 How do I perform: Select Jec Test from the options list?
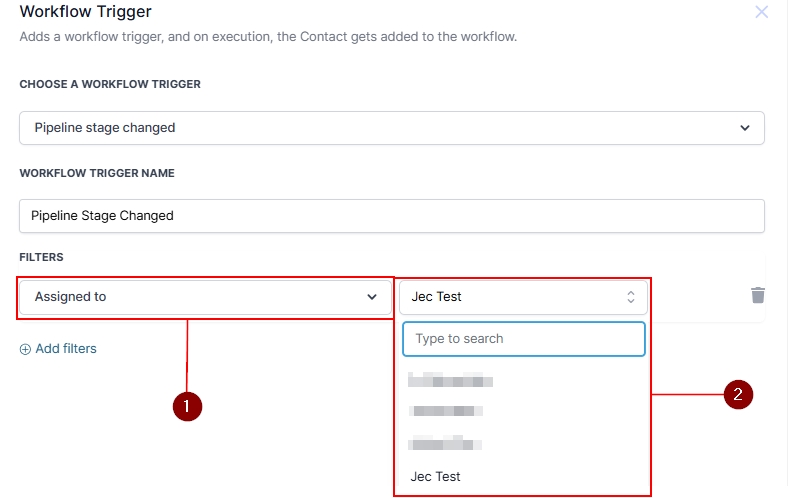coord(436,476)
